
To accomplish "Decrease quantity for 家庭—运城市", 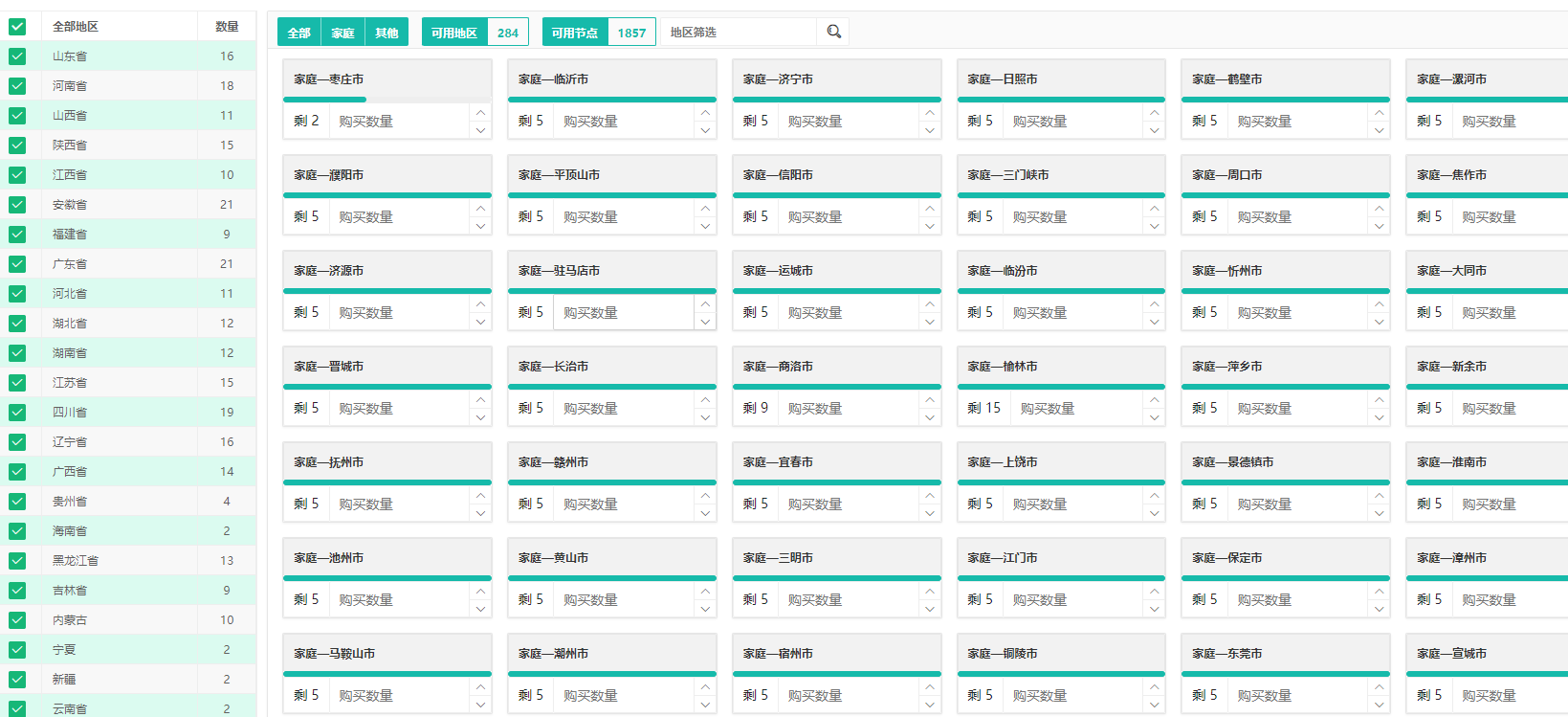I will (930, 322).
